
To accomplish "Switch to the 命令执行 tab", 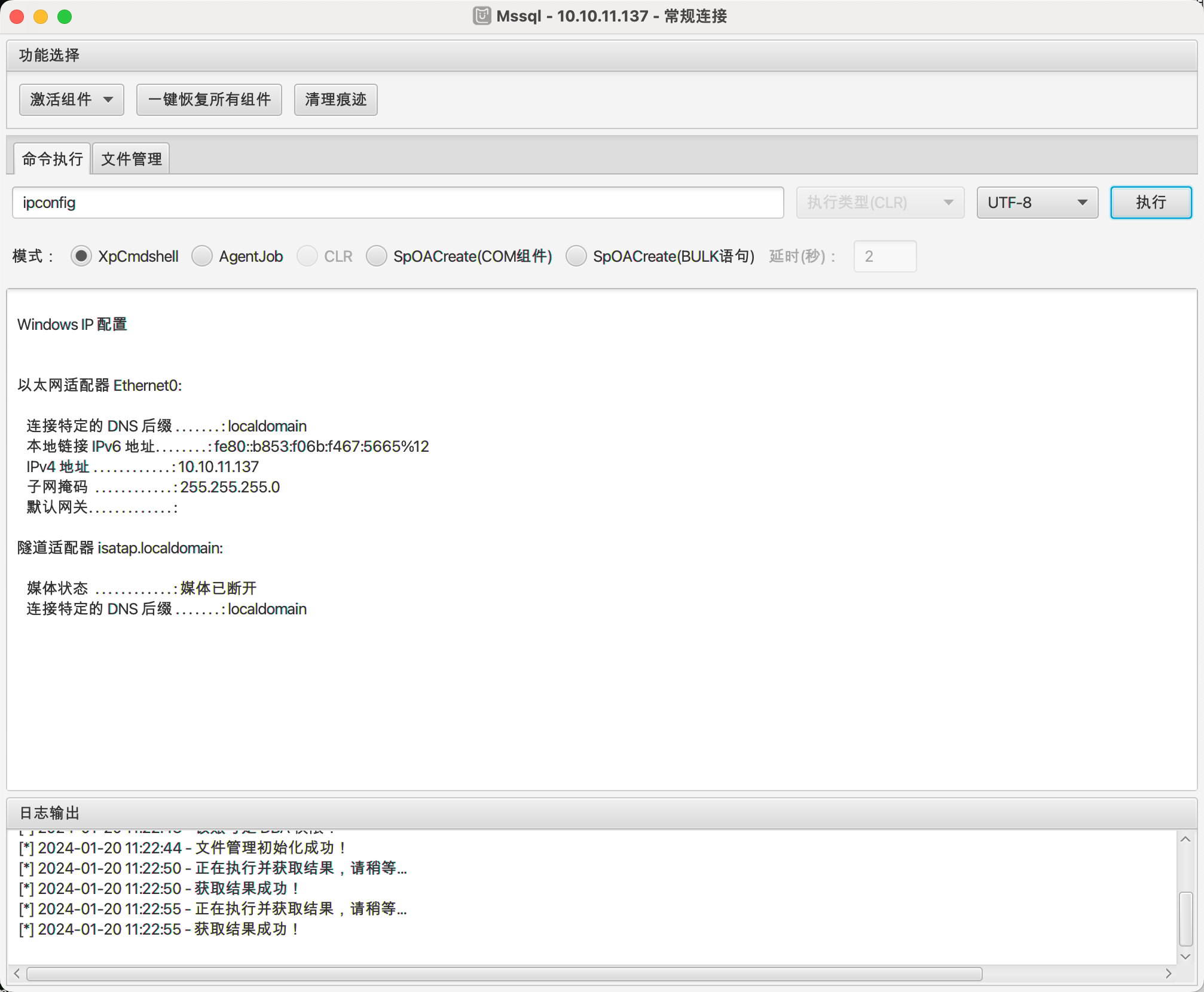I will pos(53,159).
